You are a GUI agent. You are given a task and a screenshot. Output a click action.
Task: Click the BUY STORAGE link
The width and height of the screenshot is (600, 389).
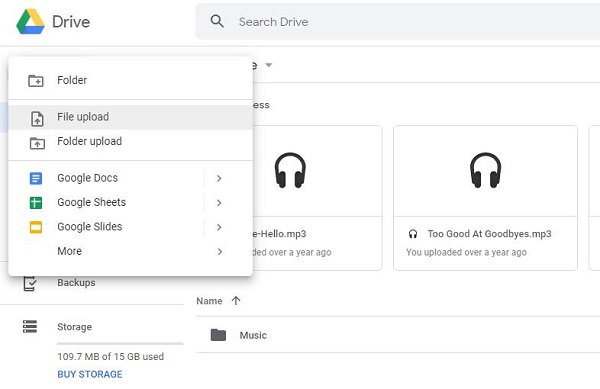(90, 374)
